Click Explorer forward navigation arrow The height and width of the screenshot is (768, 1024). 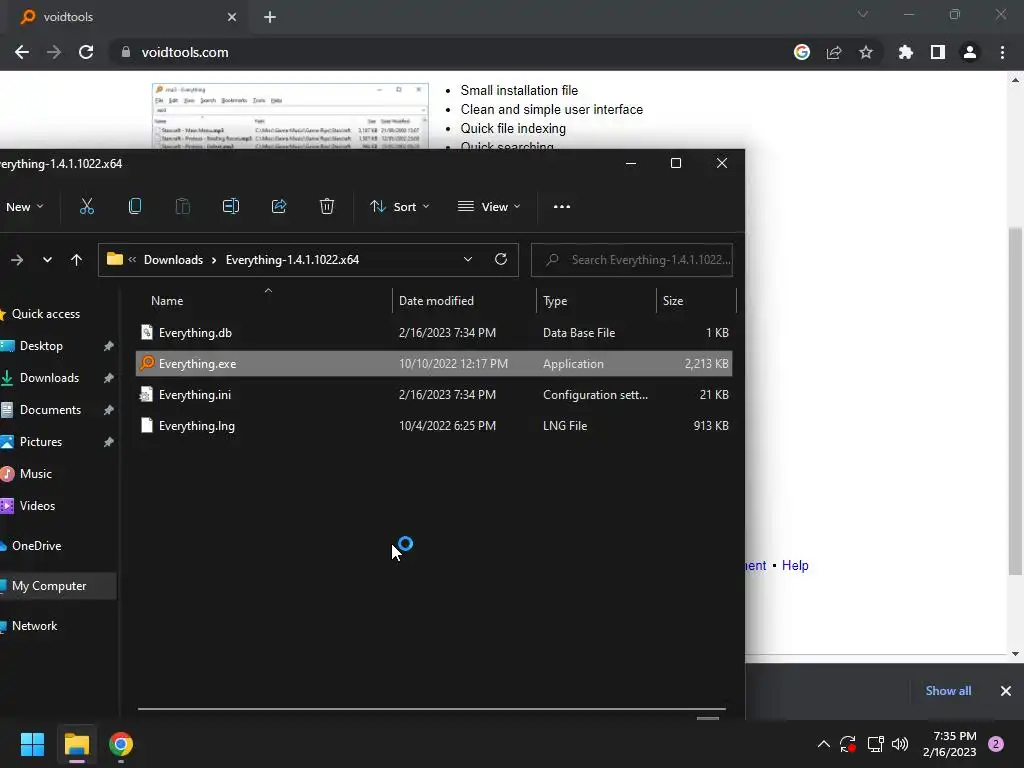click(x=17, y=260)
